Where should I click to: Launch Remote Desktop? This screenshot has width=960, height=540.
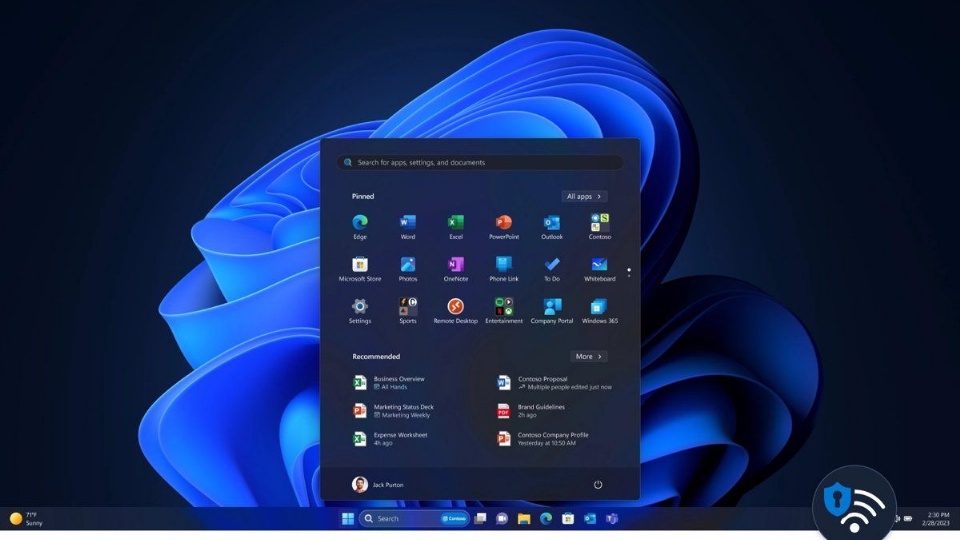coord(456,311)
